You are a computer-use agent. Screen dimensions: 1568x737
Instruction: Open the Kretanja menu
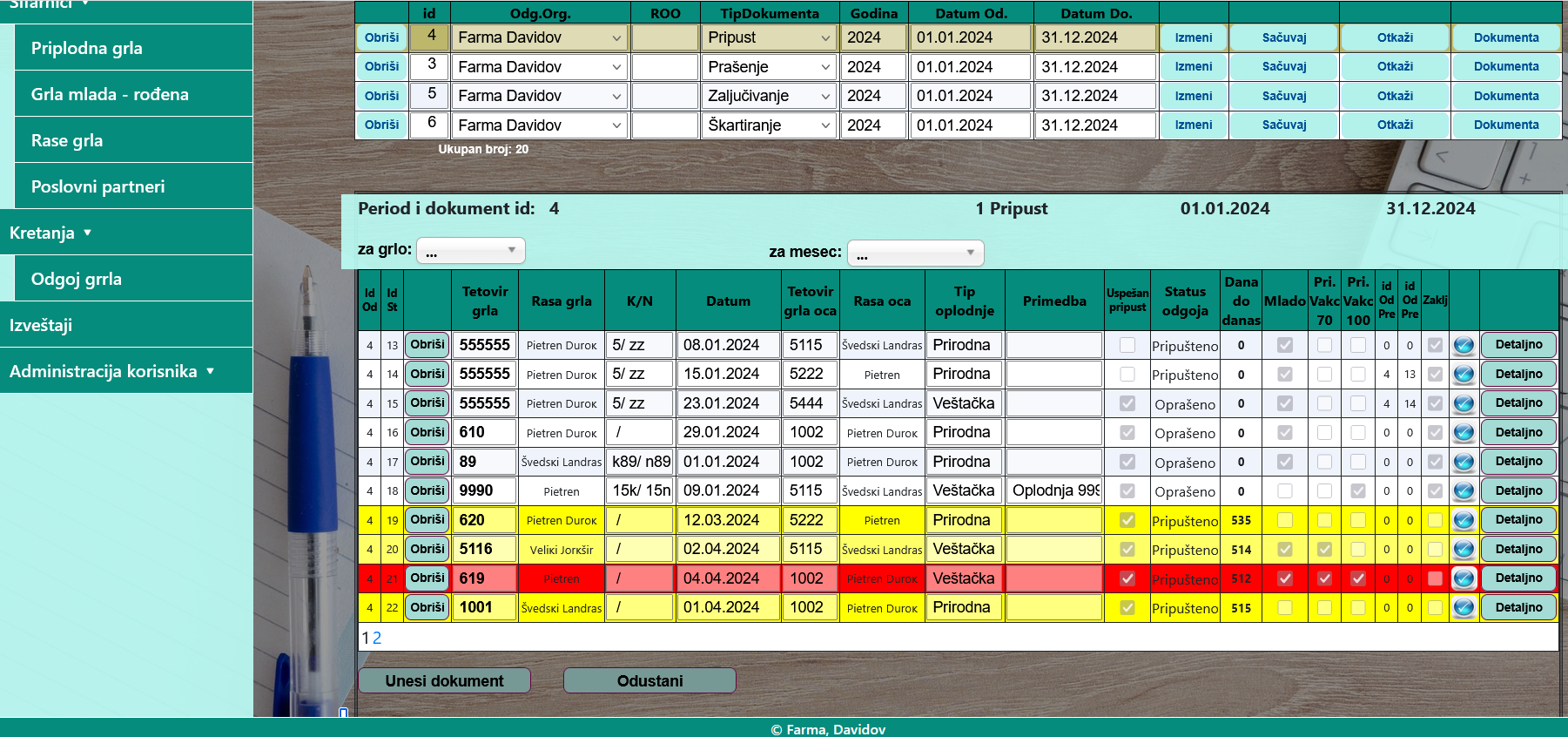(50, 233)
